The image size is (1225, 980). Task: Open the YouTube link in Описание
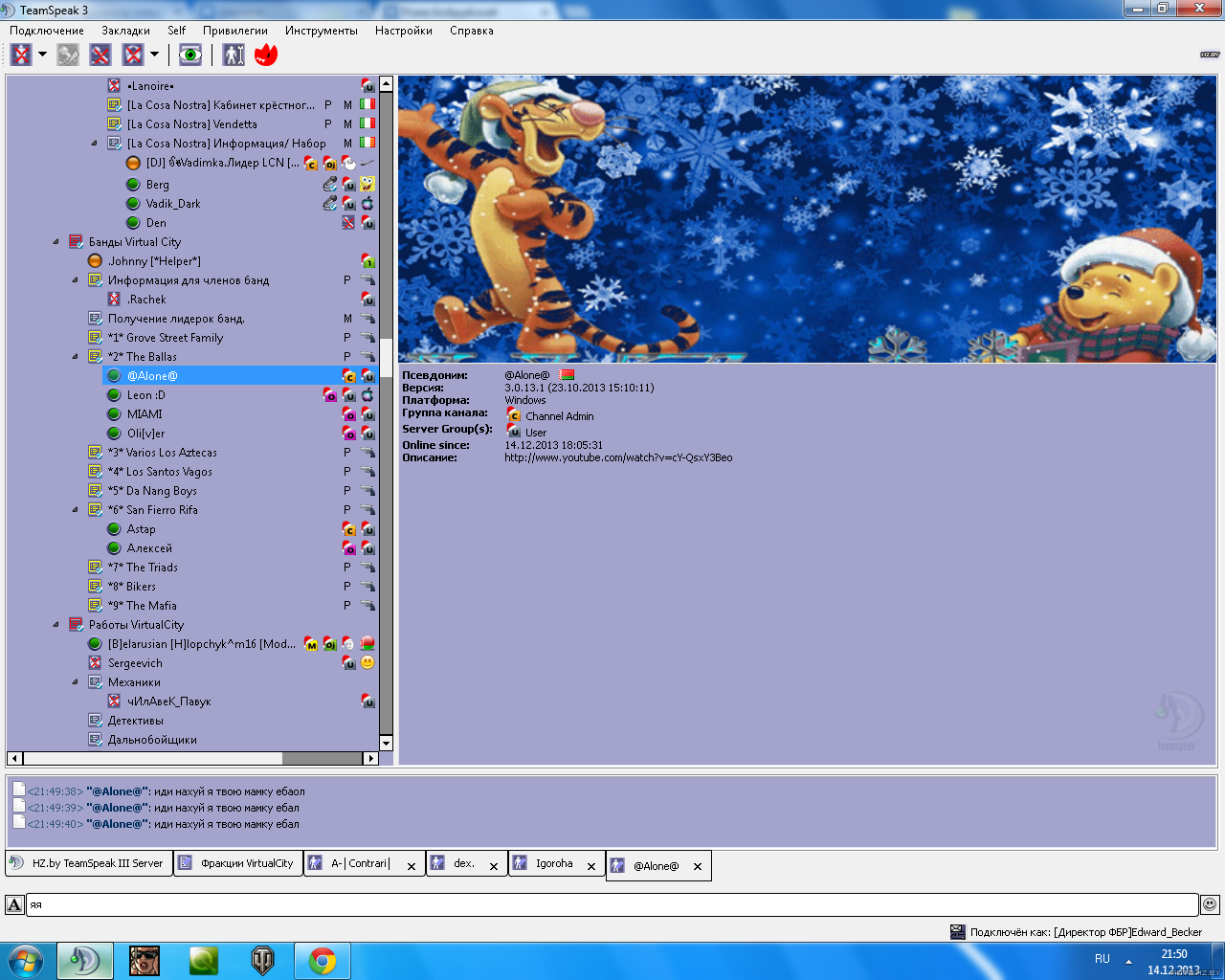(x=618, y=458)
